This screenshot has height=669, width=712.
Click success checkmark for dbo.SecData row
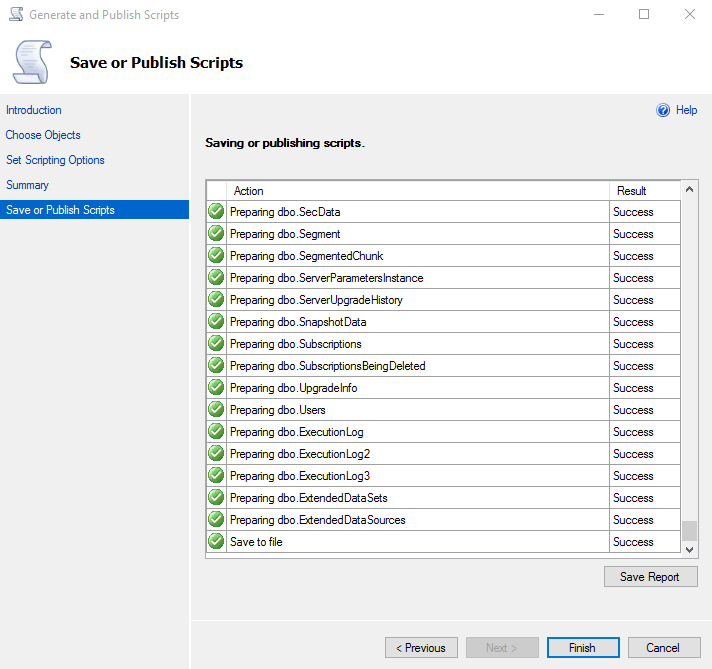point(216,211)
